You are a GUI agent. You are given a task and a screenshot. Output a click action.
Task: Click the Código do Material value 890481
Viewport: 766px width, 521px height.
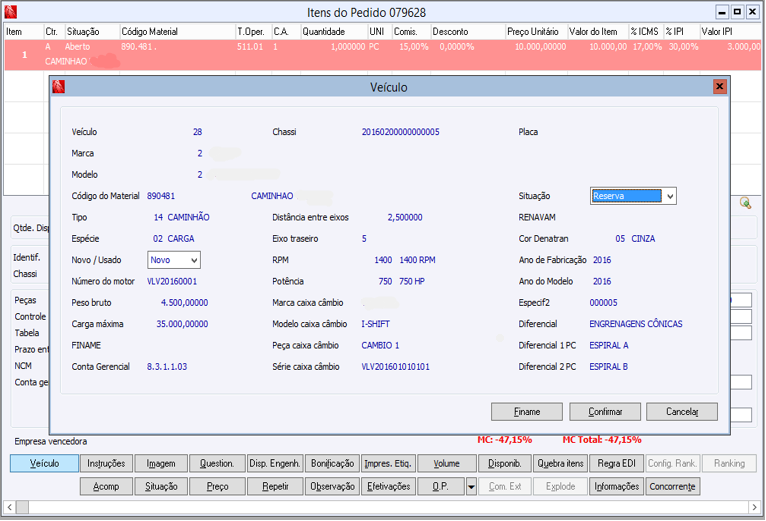point(161,196)
